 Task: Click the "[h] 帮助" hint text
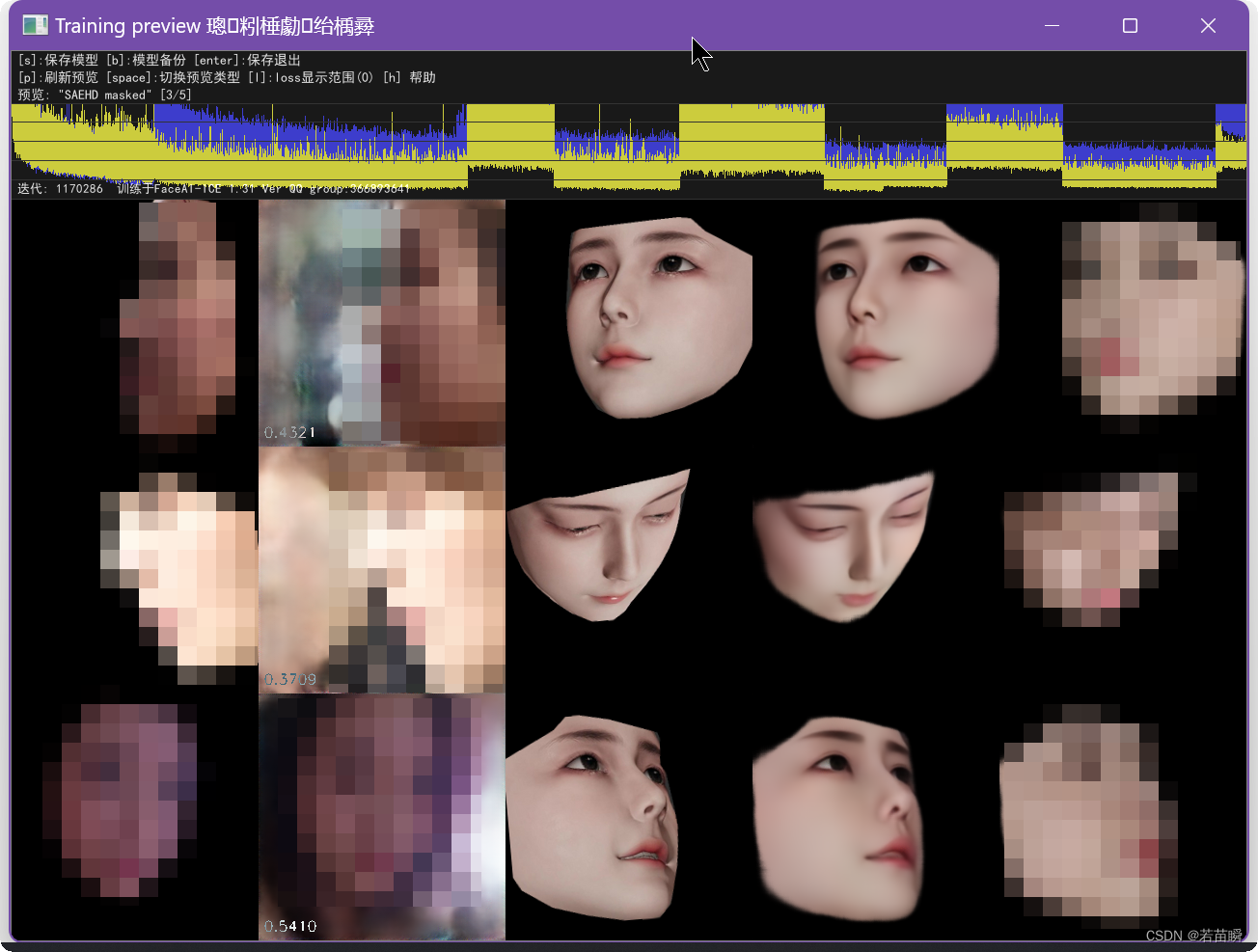[x=409, y=77]
